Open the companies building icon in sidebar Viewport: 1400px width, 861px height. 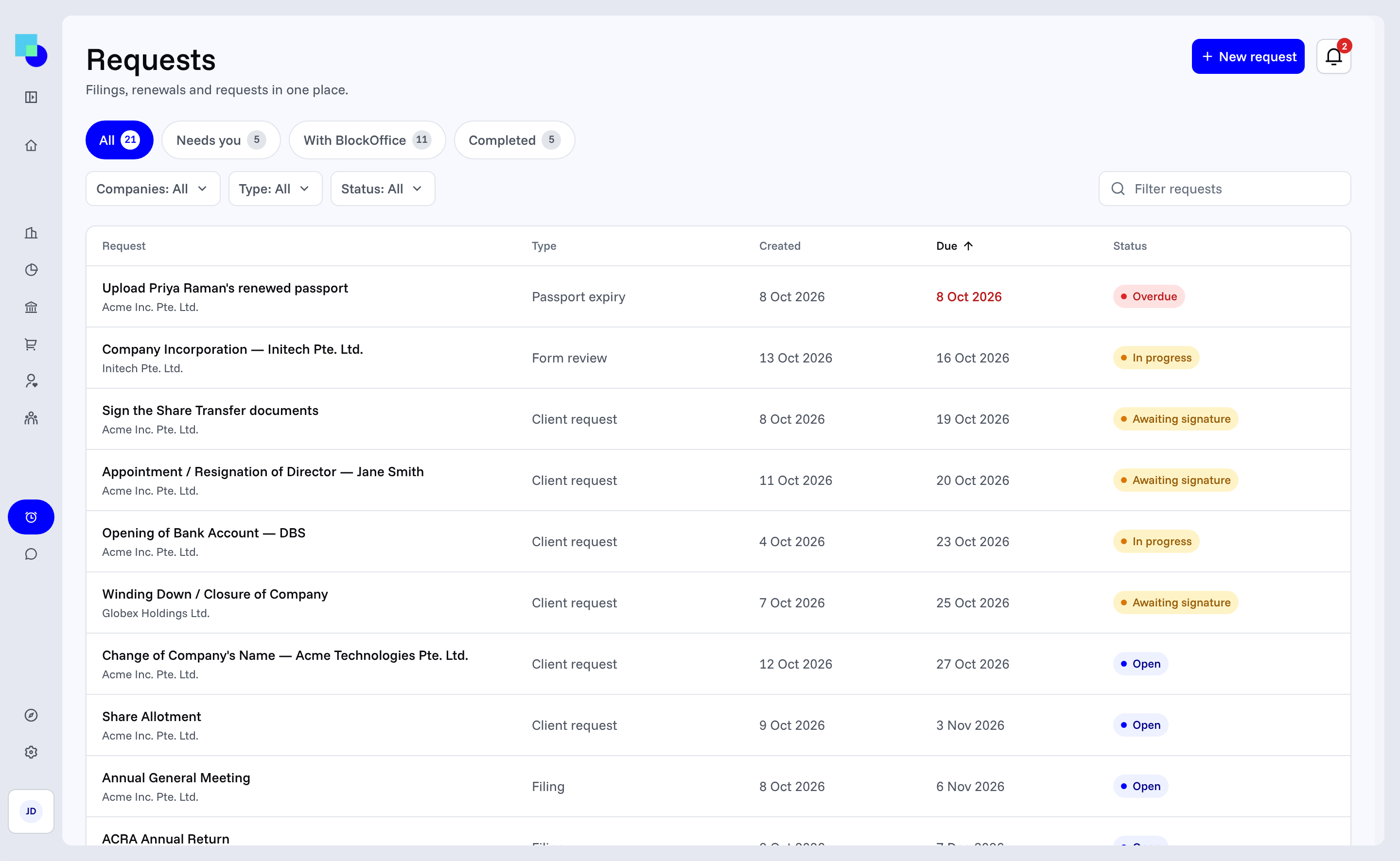click(x=31, y=233)
